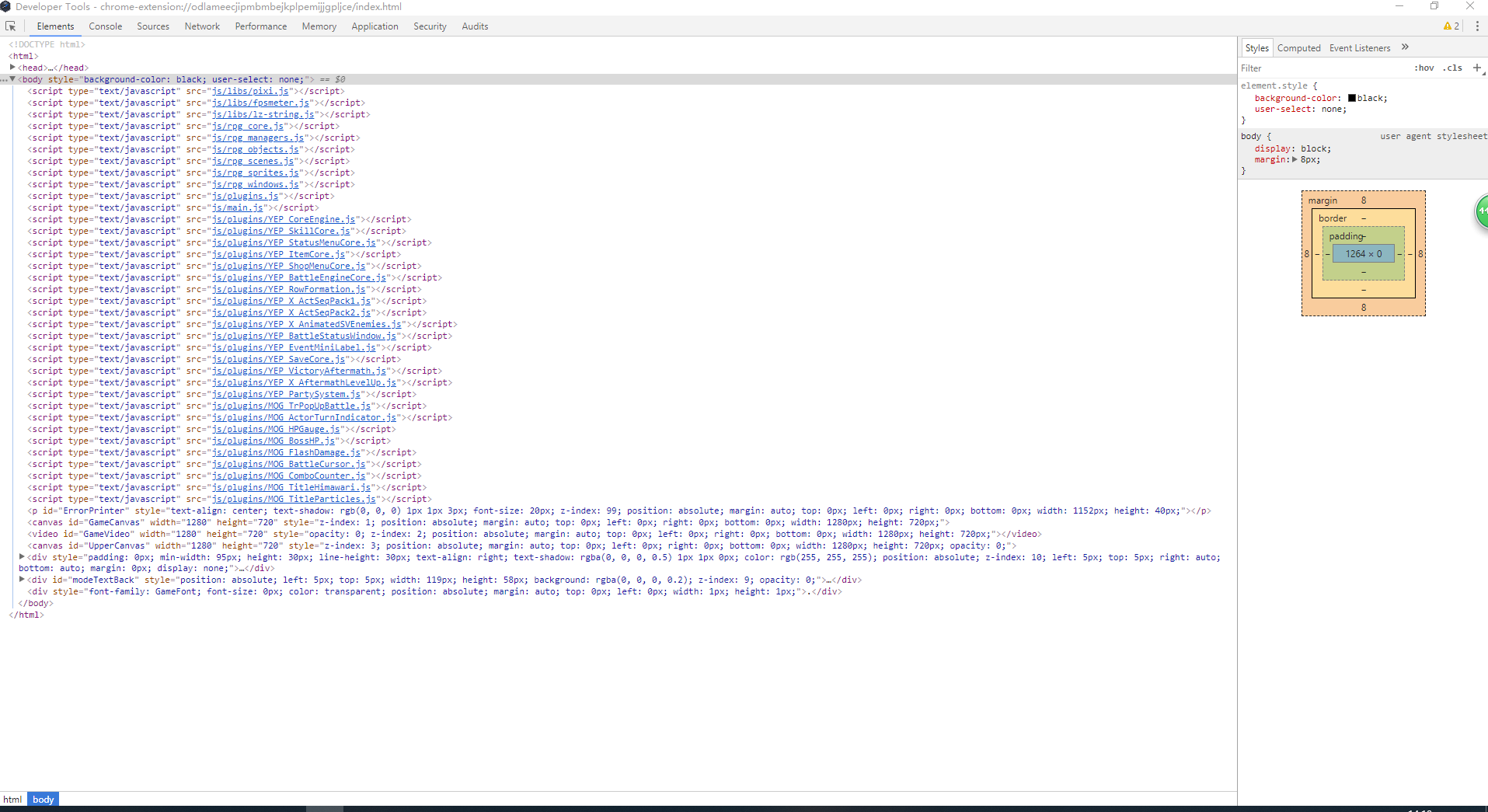Click the user-select: none style declaration
1488x812 pixels.
1301,110
